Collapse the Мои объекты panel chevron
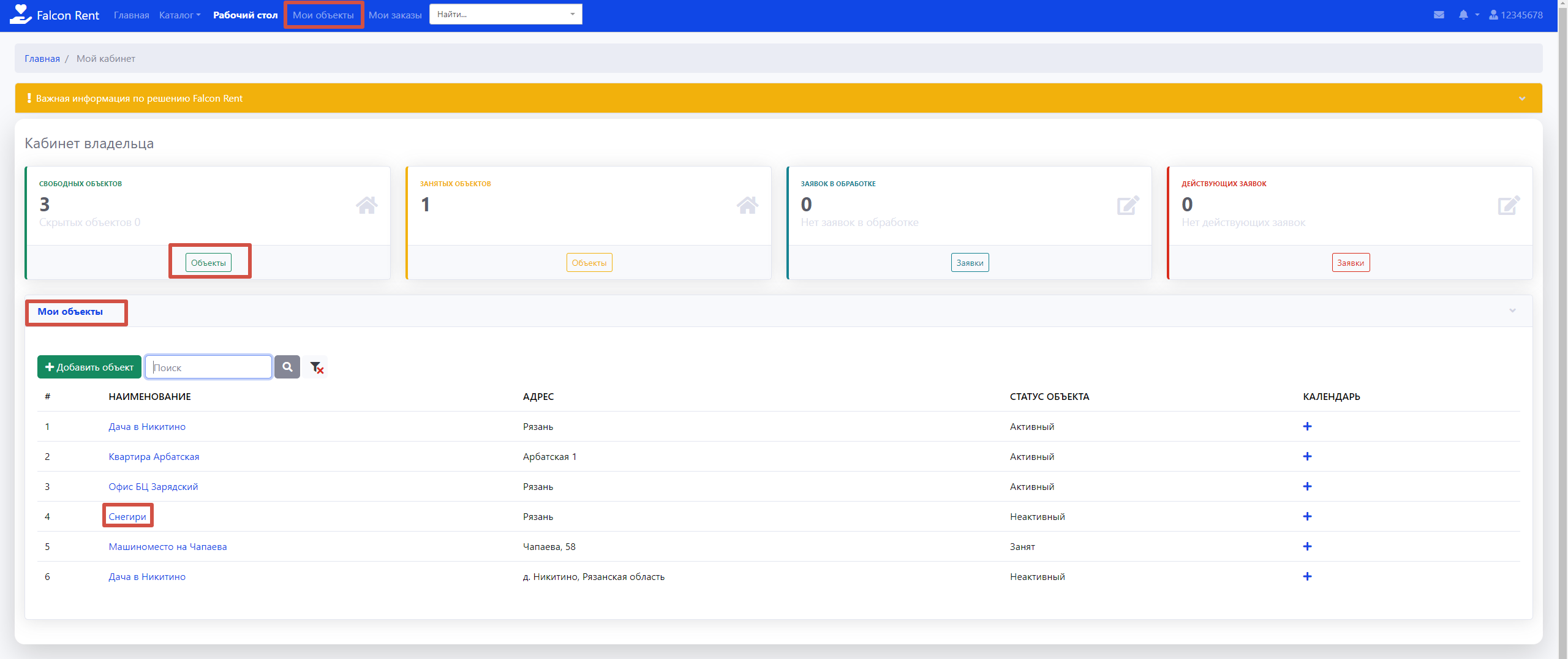Viewport: 1568px width, 659px height. coord(1512,311)
